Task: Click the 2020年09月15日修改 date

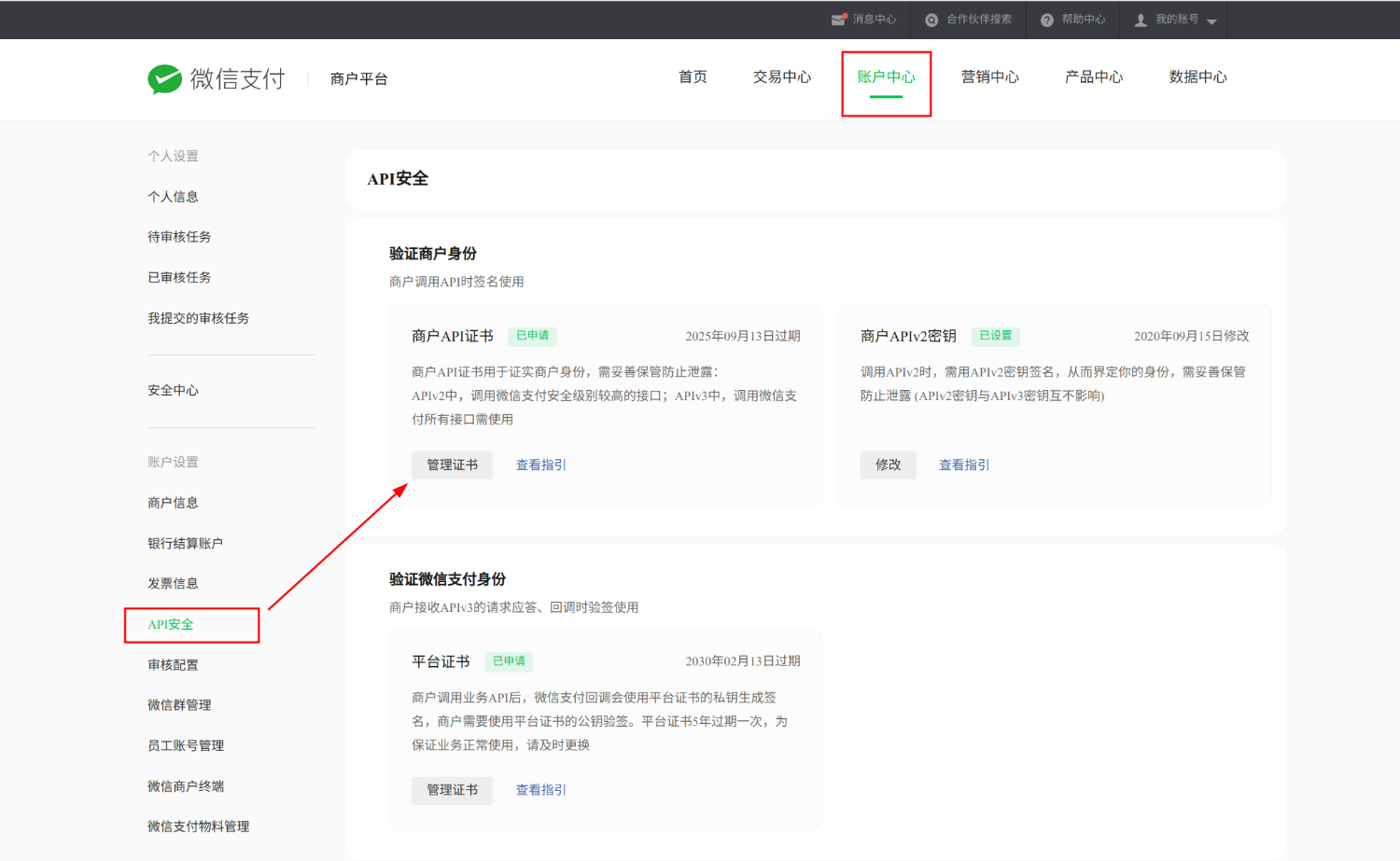Action: click(1192, 337)
